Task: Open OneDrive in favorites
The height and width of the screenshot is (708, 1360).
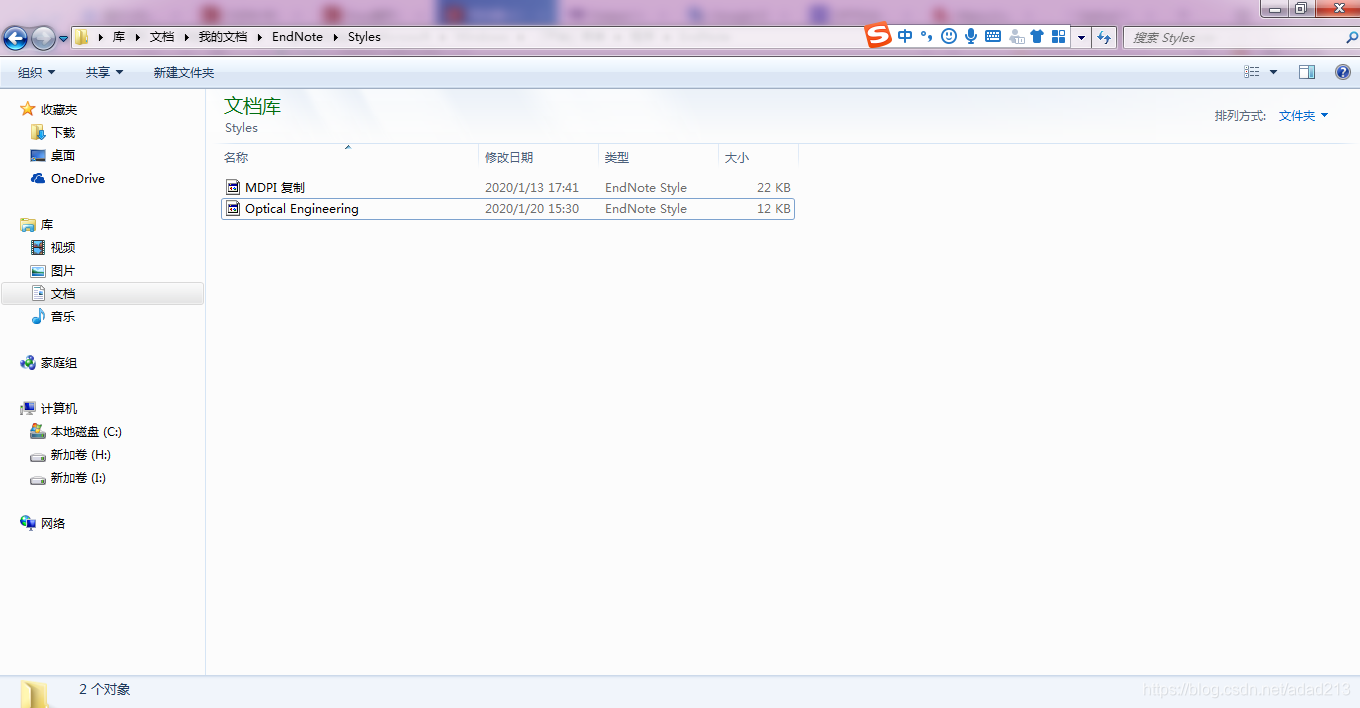Action: 78,179
